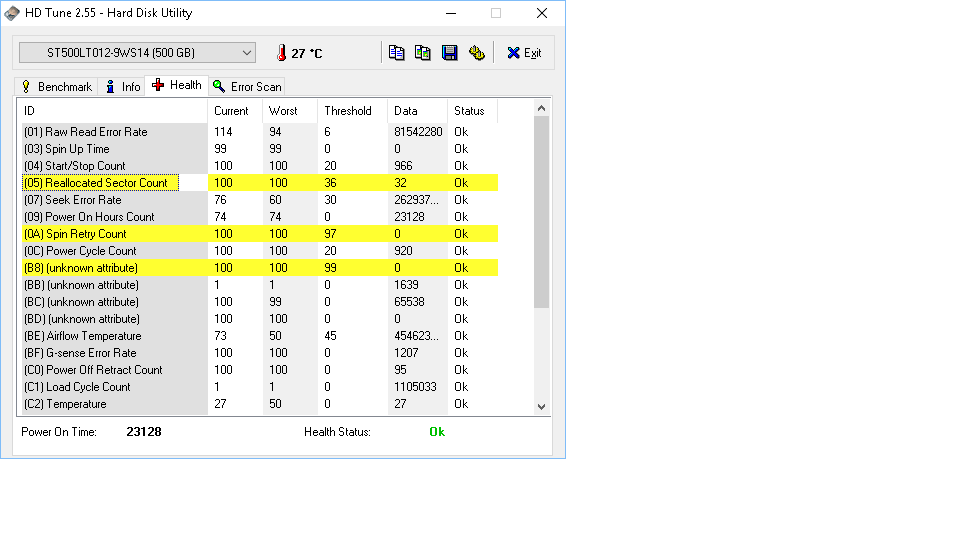Copy info to clipboard icon
This screenshot has height=540, width=960.
click(396, 53)
